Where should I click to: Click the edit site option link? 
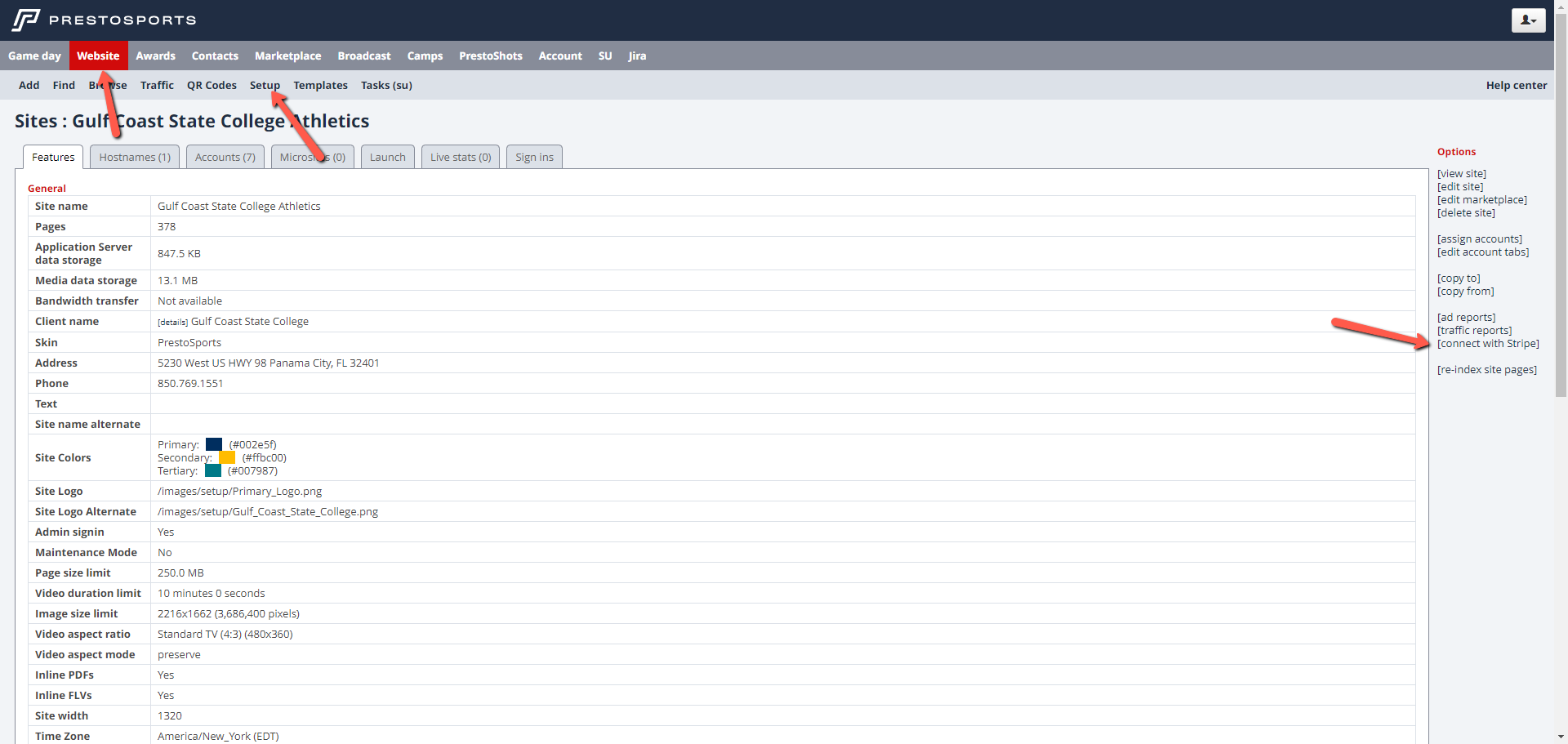1460,187
